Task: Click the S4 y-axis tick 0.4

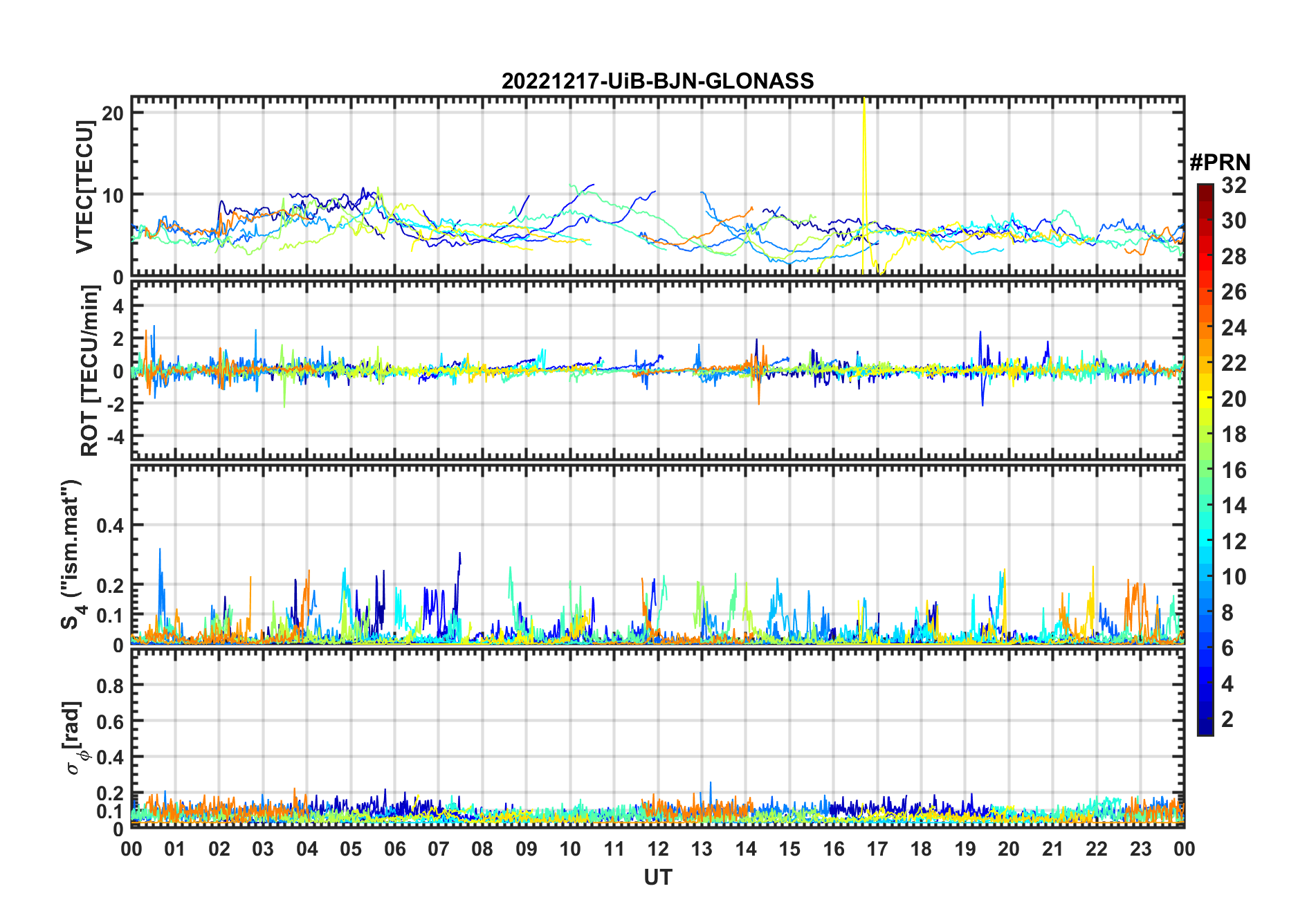Action: pyautogui.click(x=110, y=526)
